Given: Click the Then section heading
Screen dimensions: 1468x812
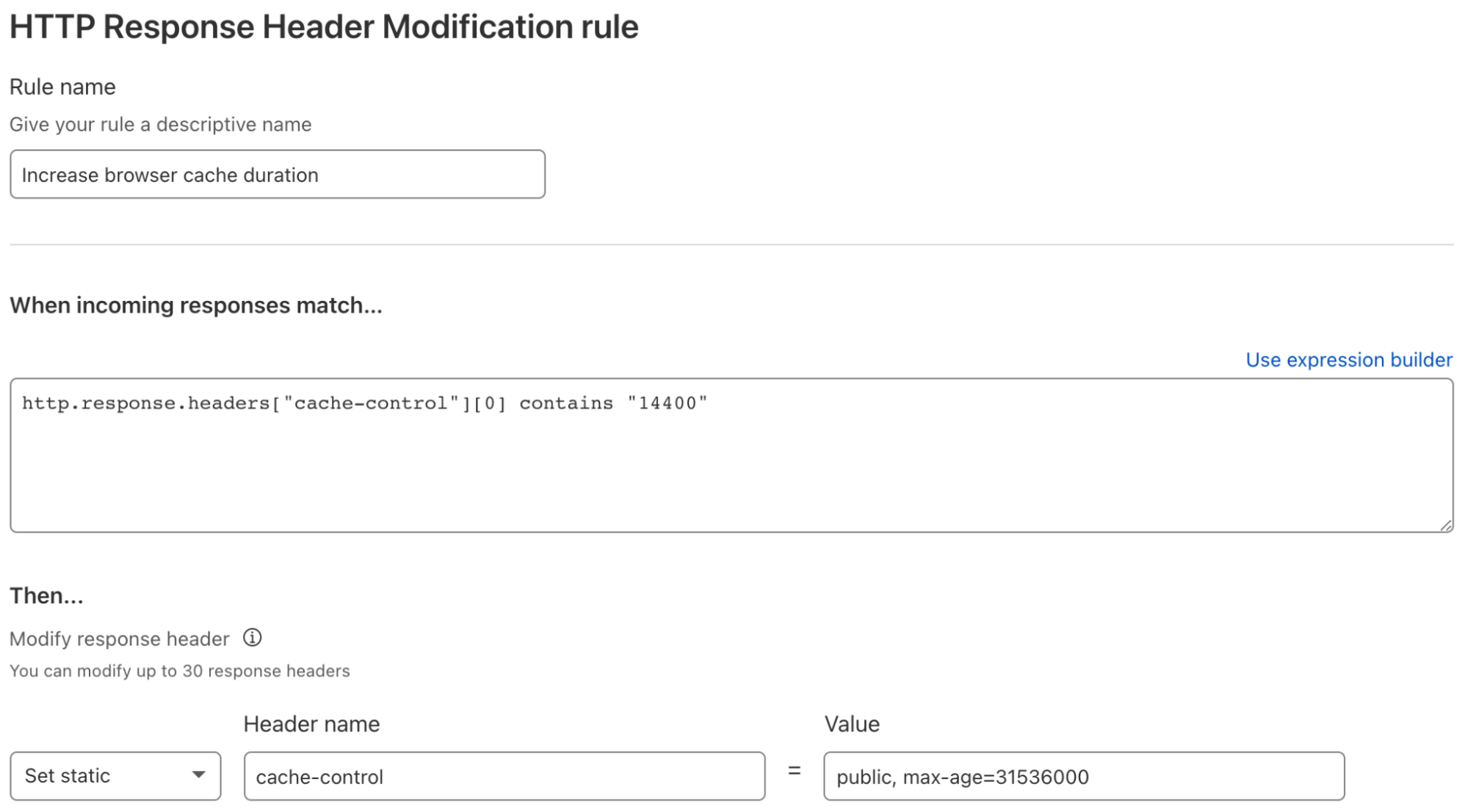Looking at the screenshot, I should (46, 595).
